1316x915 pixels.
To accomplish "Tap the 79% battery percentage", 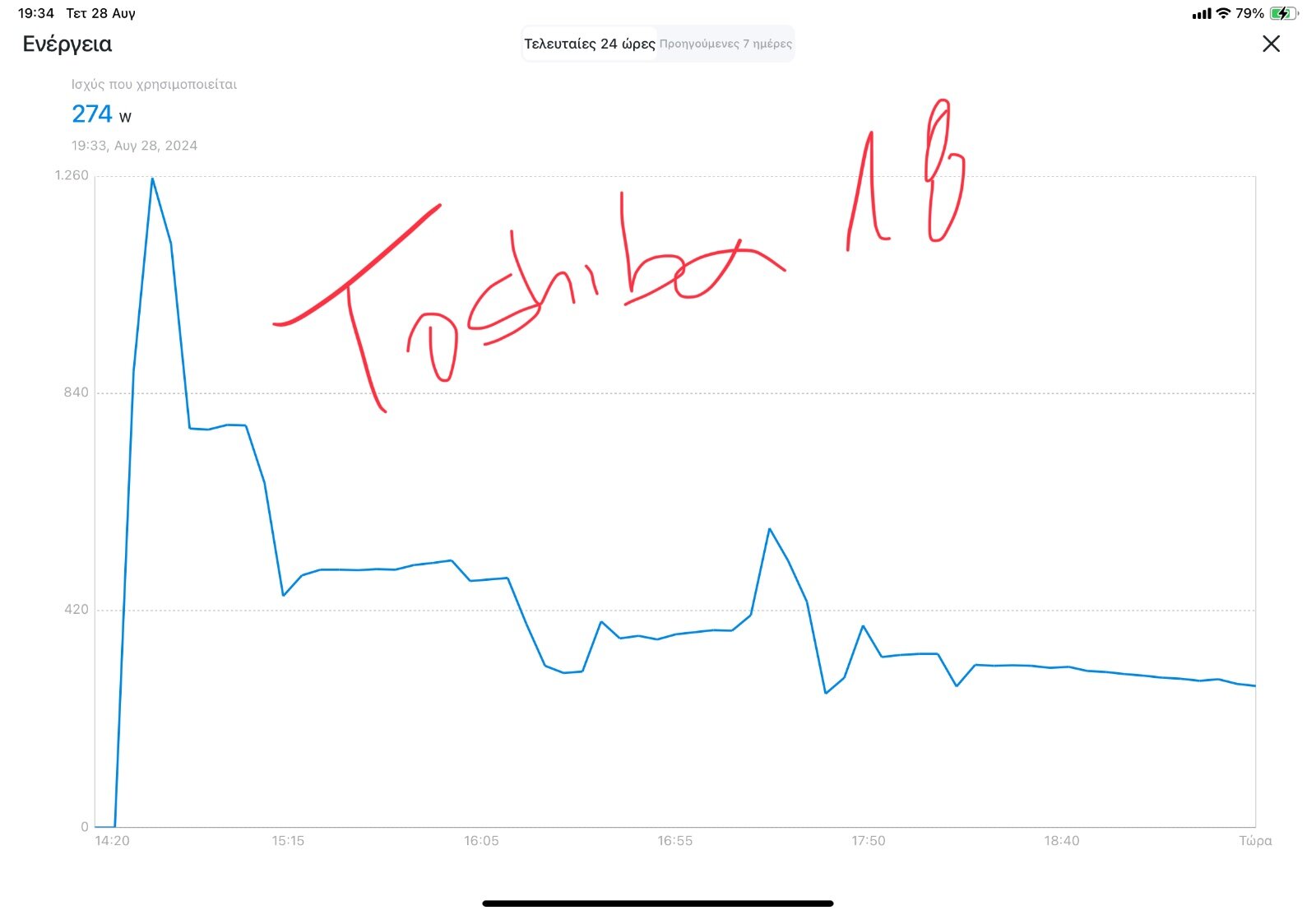I will tap(1249, 13).
